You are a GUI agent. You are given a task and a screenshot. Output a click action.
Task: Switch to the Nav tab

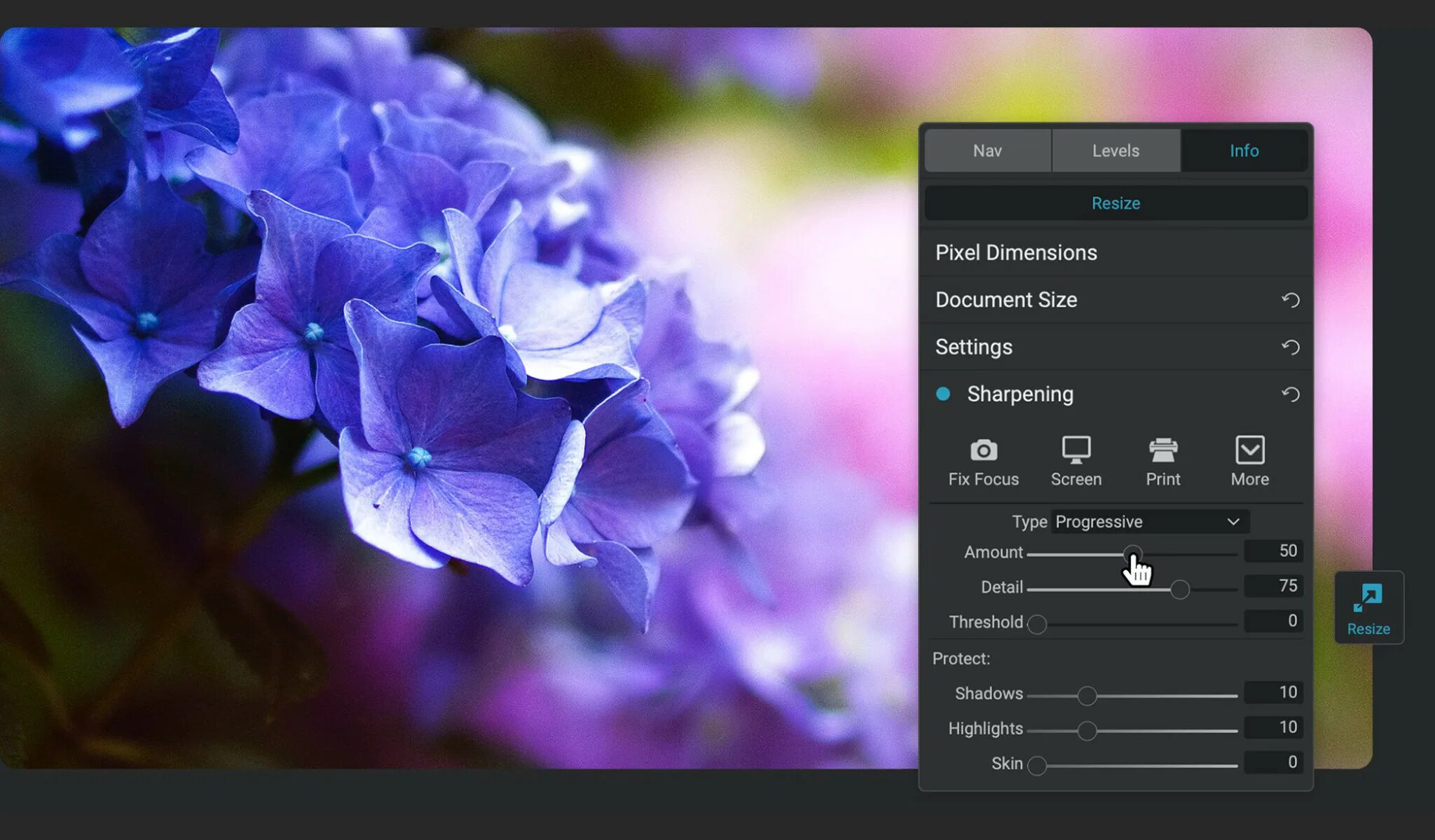(987, 151)
